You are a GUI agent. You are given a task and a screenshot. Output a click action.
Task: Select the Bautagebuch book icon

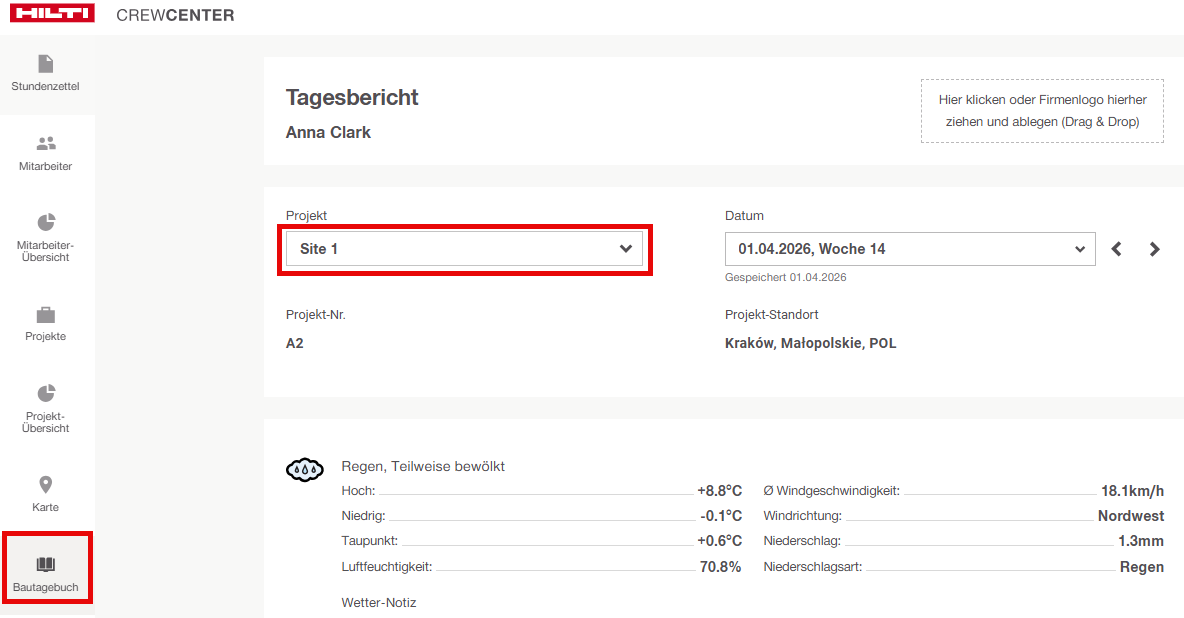pos(46,565)
